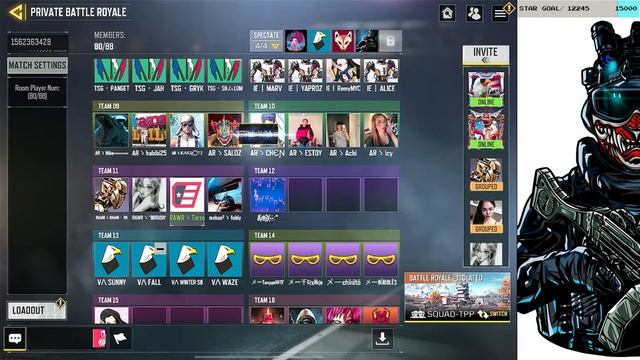Select the eagle spectator avatar
The width and height of the screenshot is (640, 360).
point(319,41)
